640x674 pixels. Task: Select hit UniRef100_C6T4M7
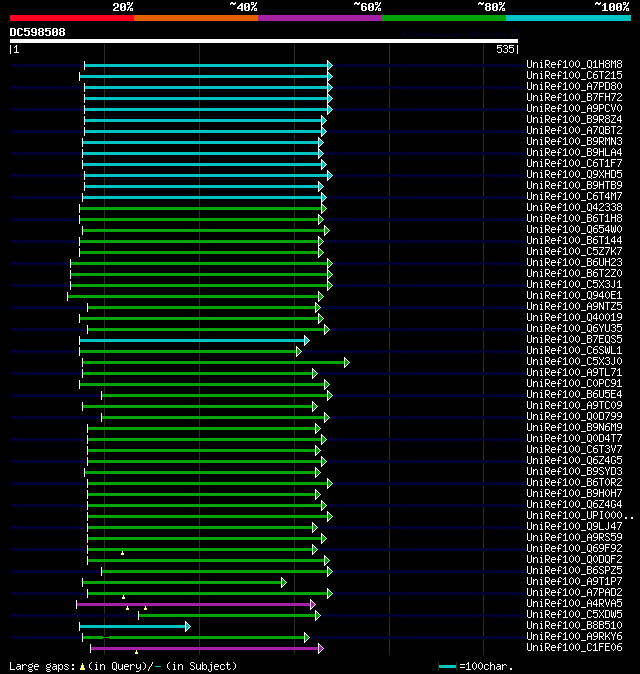tap(574, 196)
